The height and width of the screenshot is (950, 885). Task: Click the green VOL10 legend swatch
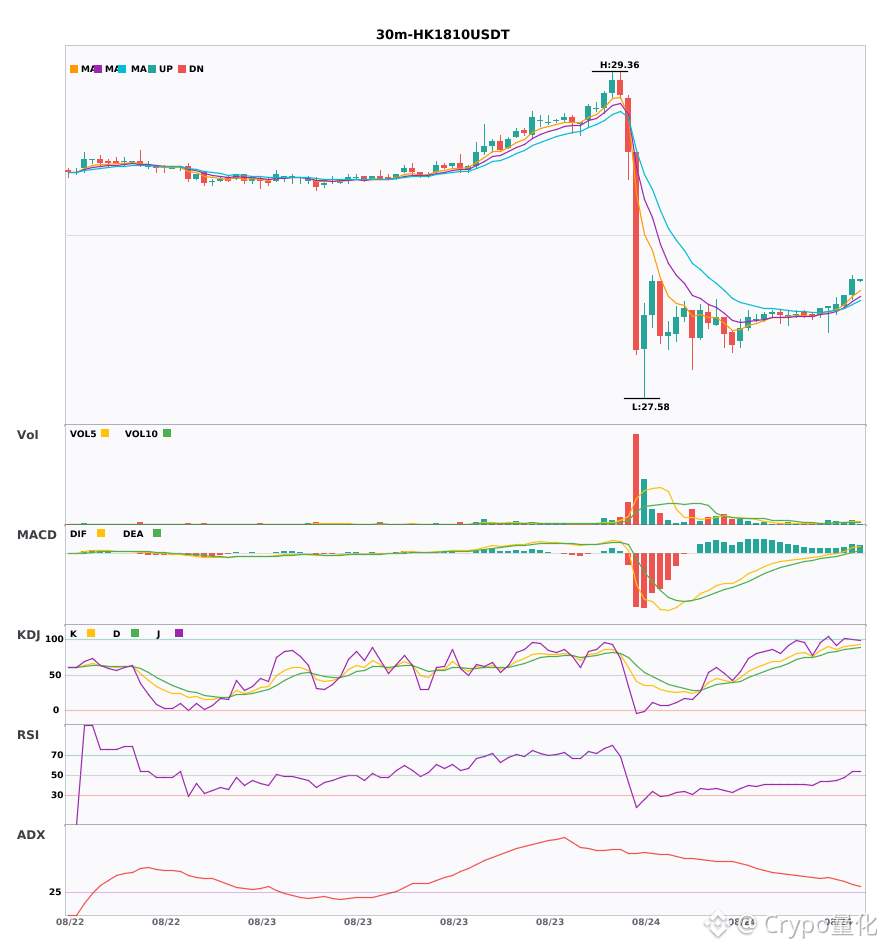(167, 433)
